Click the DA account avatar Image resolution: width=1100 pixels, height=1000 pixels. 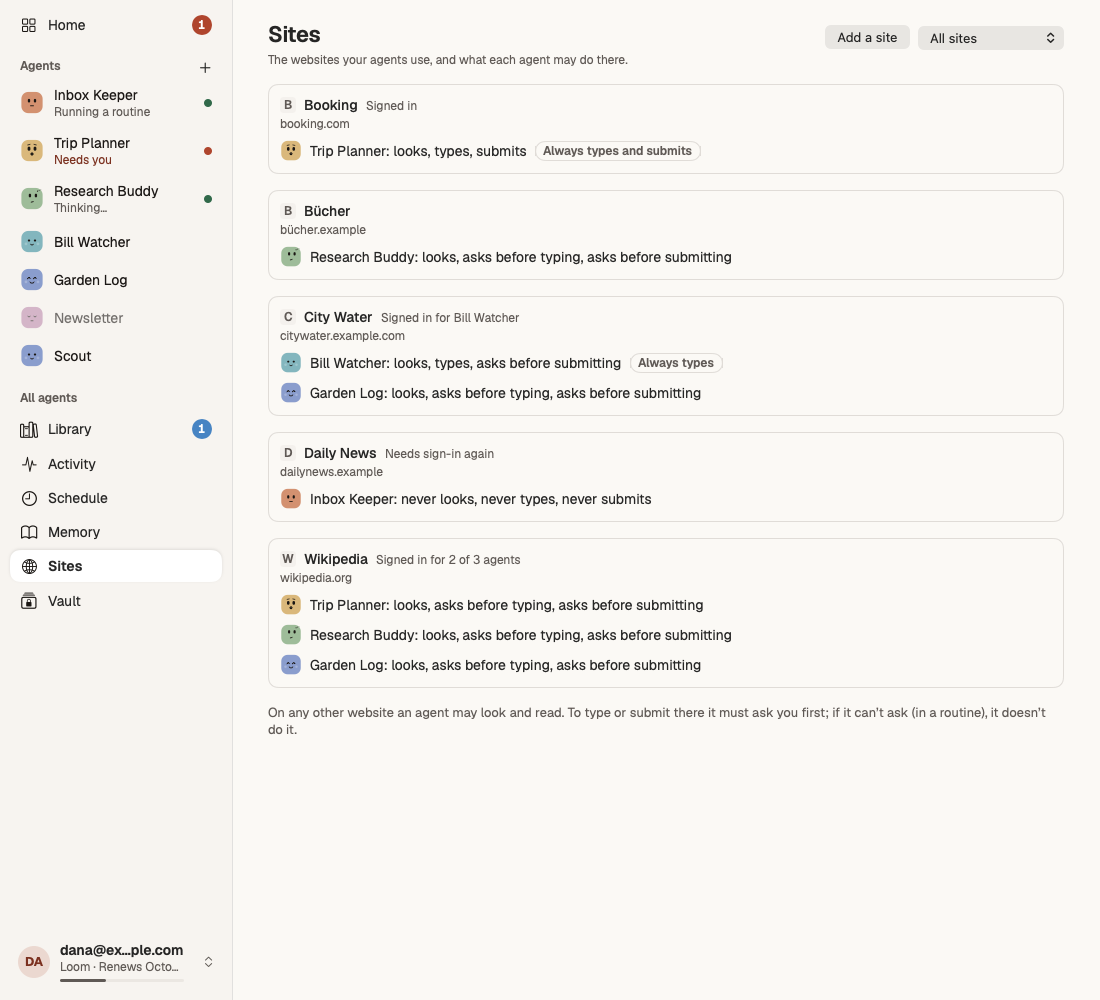tap(34, 961)
